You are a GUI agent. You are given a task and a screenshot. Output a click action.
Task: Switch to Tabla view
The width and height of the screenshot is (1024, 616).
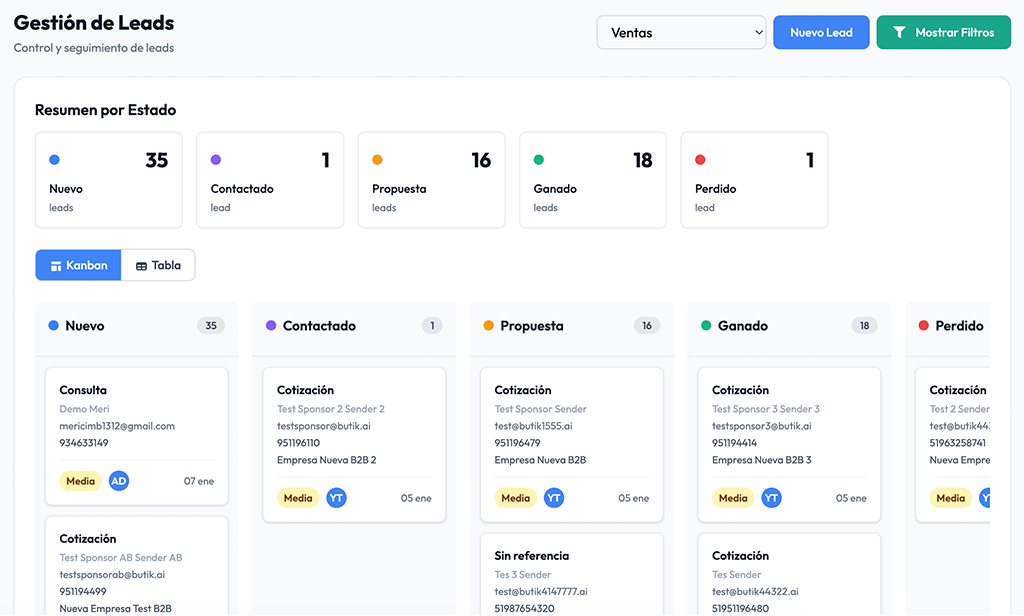[158, 265]
